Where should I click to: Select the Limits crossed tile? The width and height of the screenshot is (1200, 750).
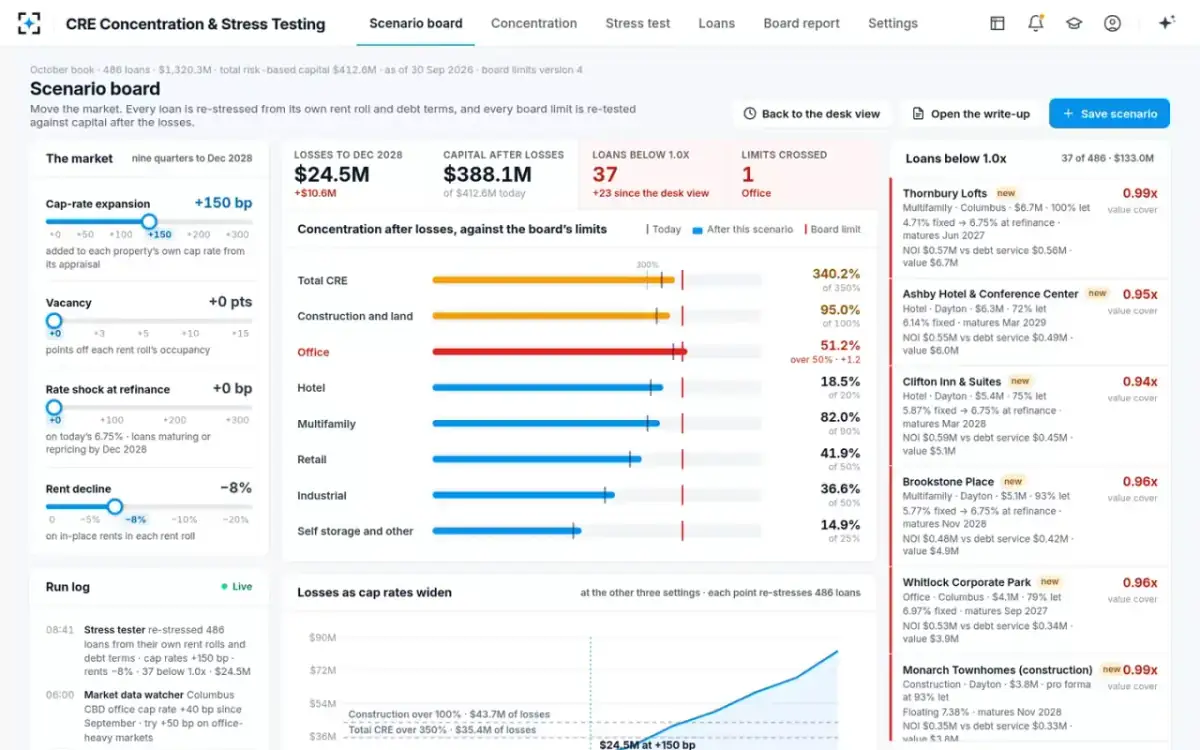click(x=803, y=174)
